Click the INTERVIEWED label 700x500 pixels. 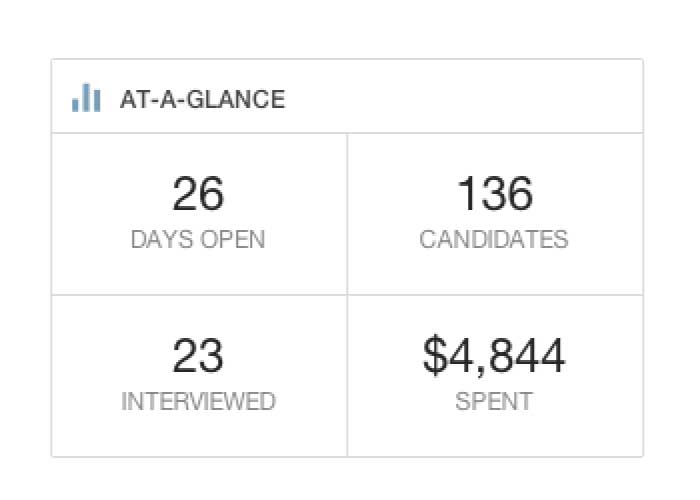[198, 401]
